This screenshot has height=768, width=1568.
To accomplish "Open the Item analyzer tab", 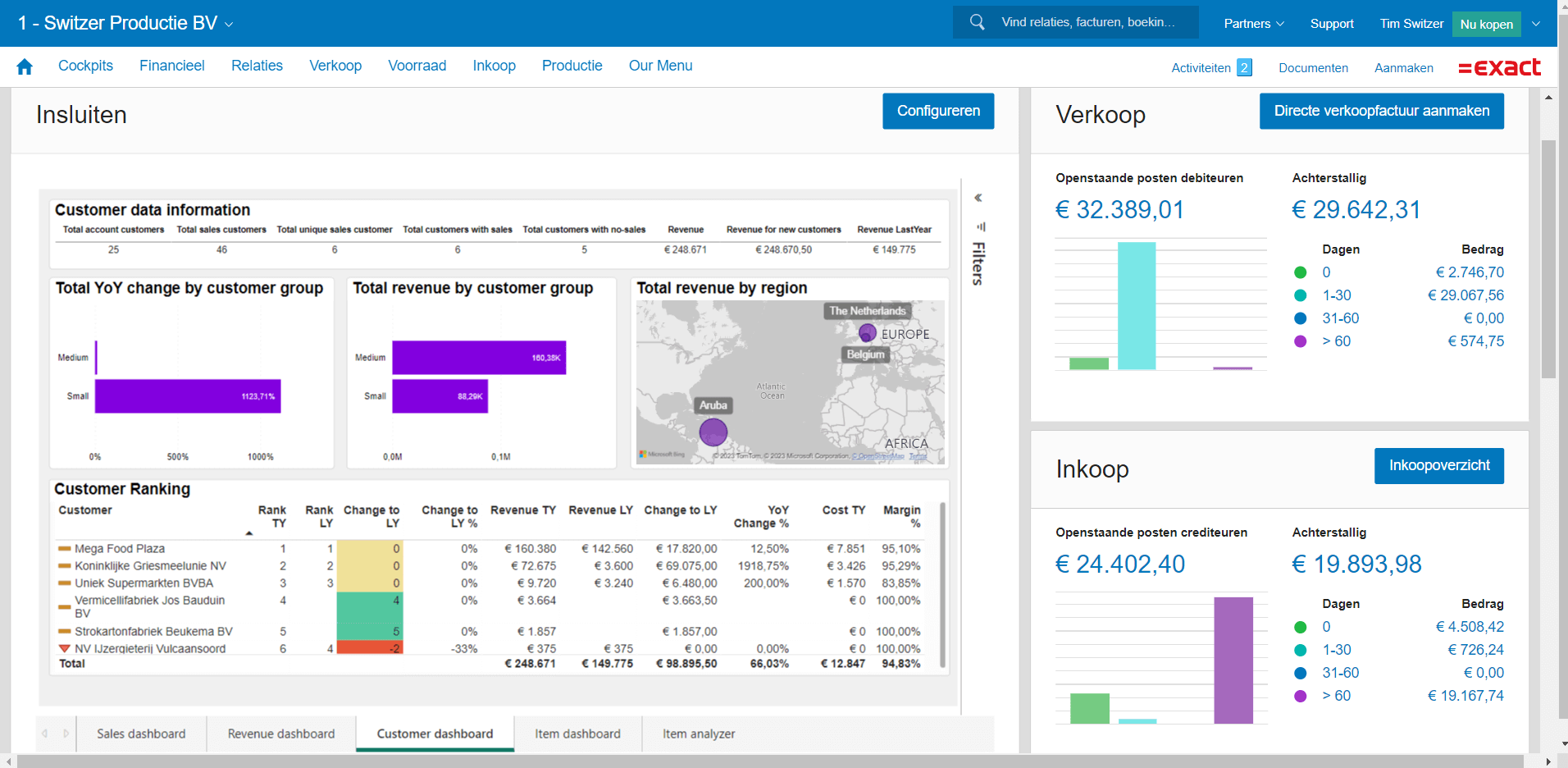I will 699,734.
